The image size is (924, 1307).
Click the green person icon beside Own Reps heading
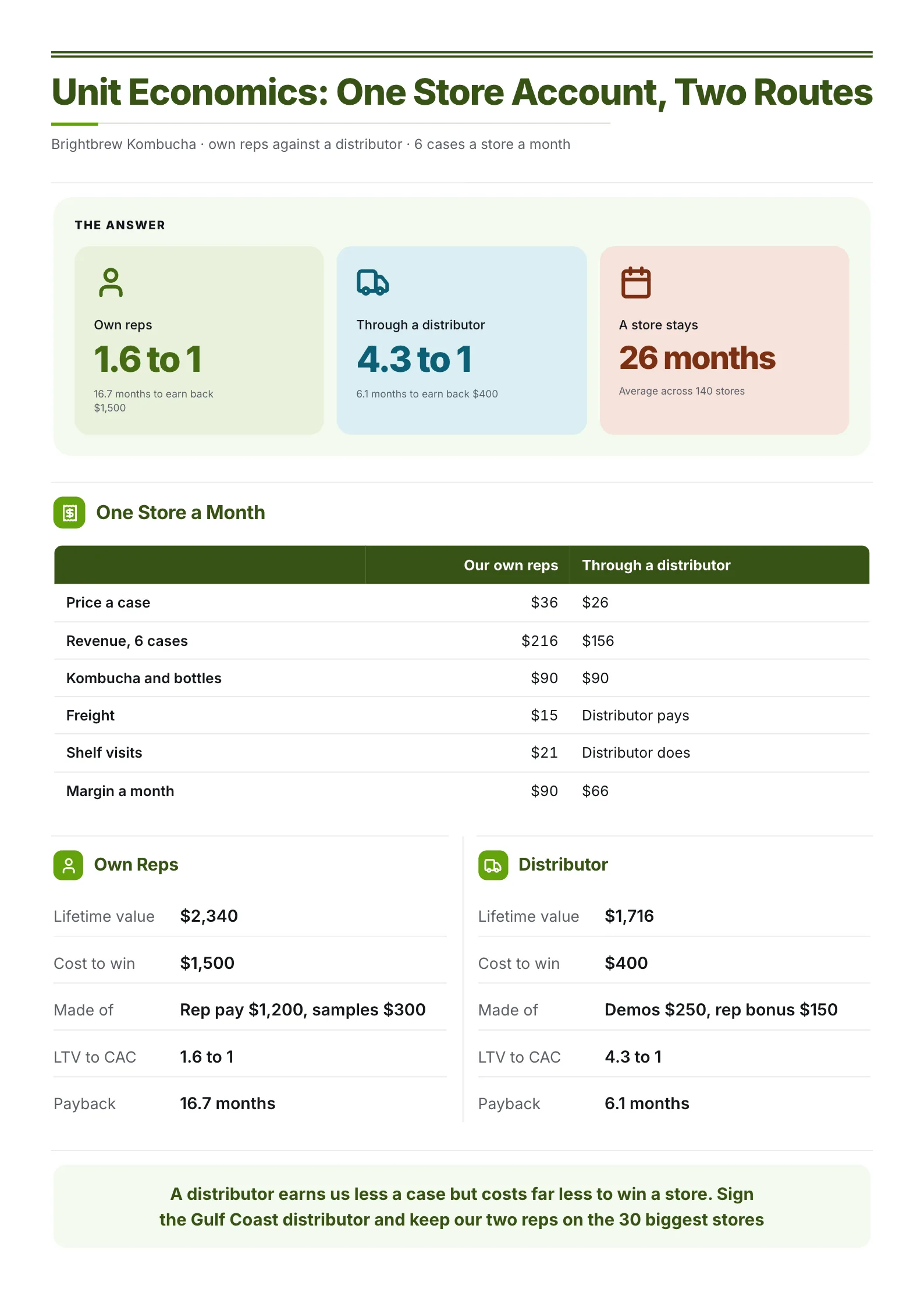tap(69, 865)
